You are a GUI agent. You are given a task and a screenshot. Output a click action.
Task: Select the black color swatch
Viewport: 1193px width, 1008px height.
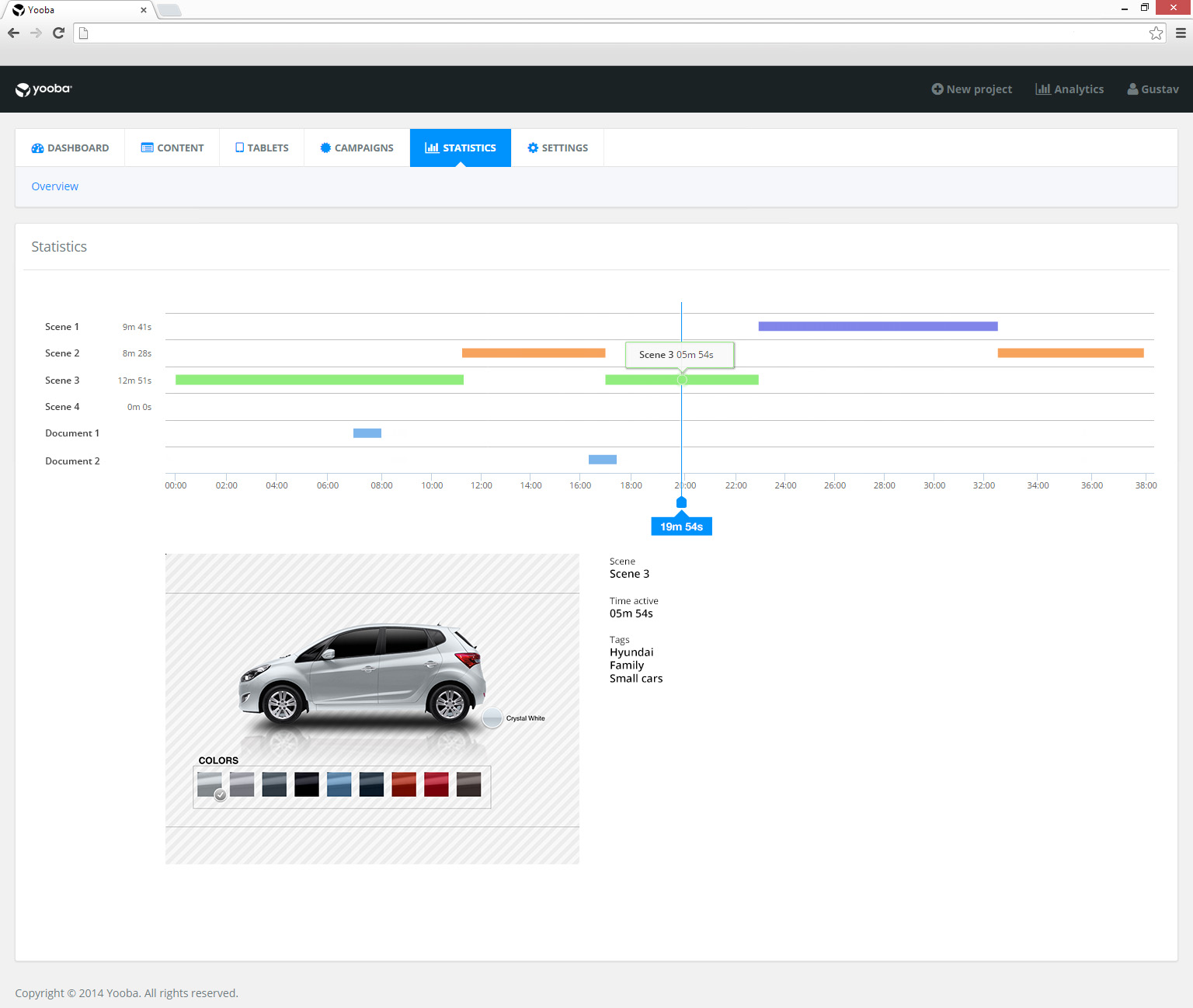point(307,784)
